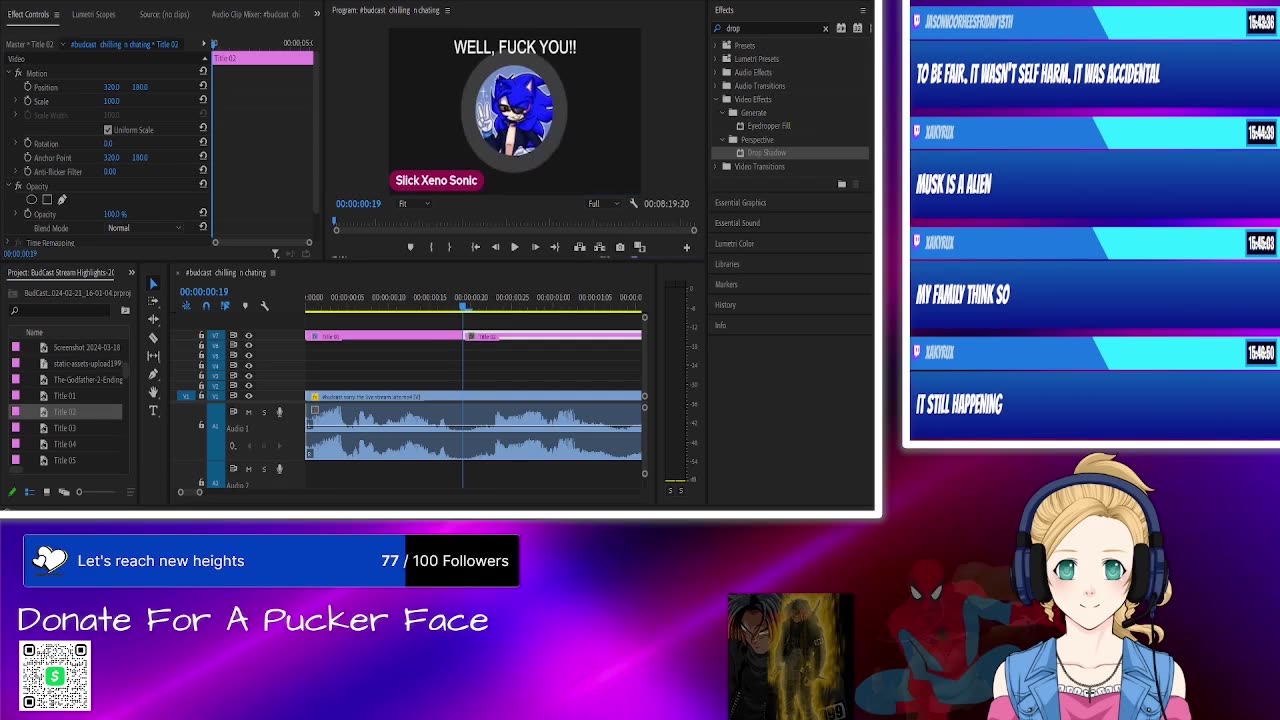Select the Razor tool

(153, 338)
